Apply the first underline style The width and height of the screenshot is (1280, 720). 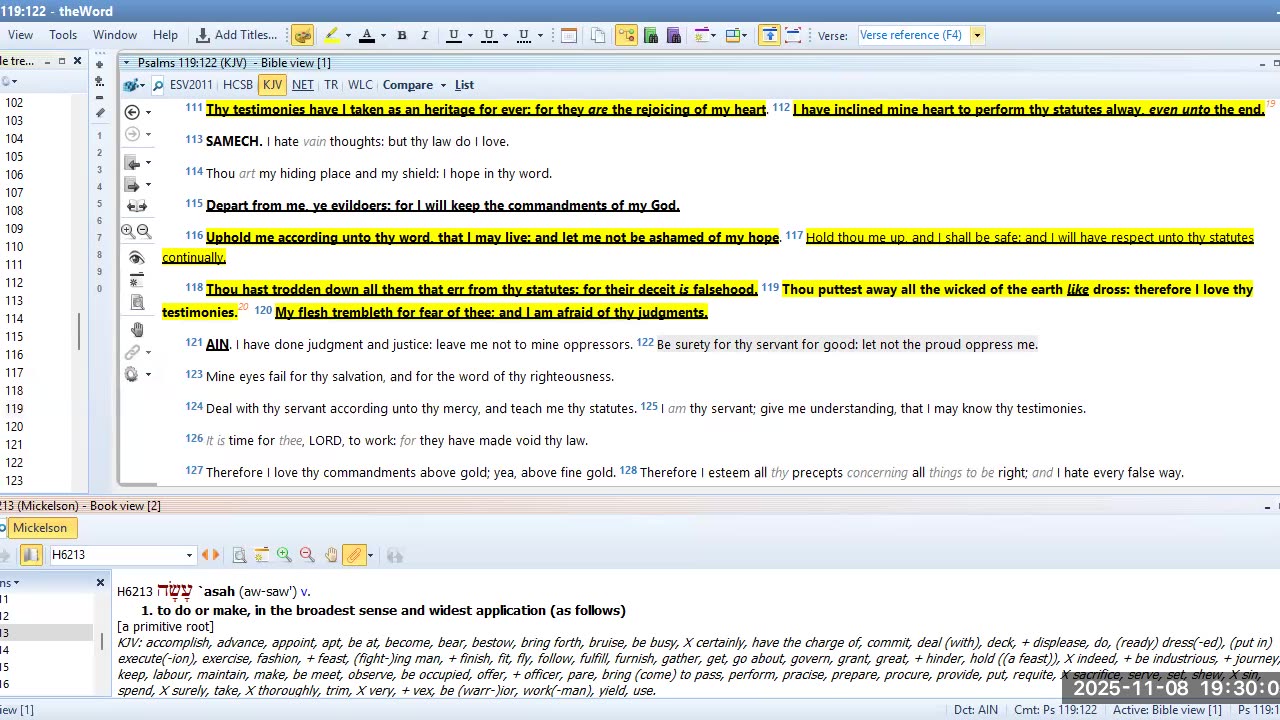click(x=454, y=35)
